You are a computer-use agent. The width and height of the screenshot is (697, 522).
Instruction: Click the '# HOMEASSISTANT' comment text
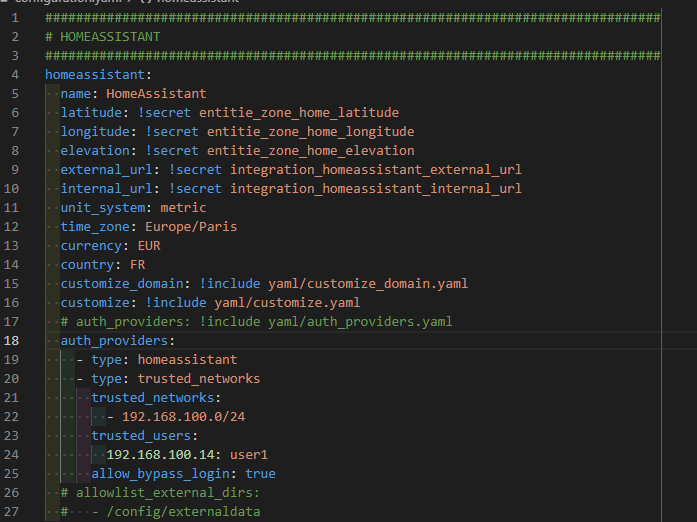[x=103, y=36]
